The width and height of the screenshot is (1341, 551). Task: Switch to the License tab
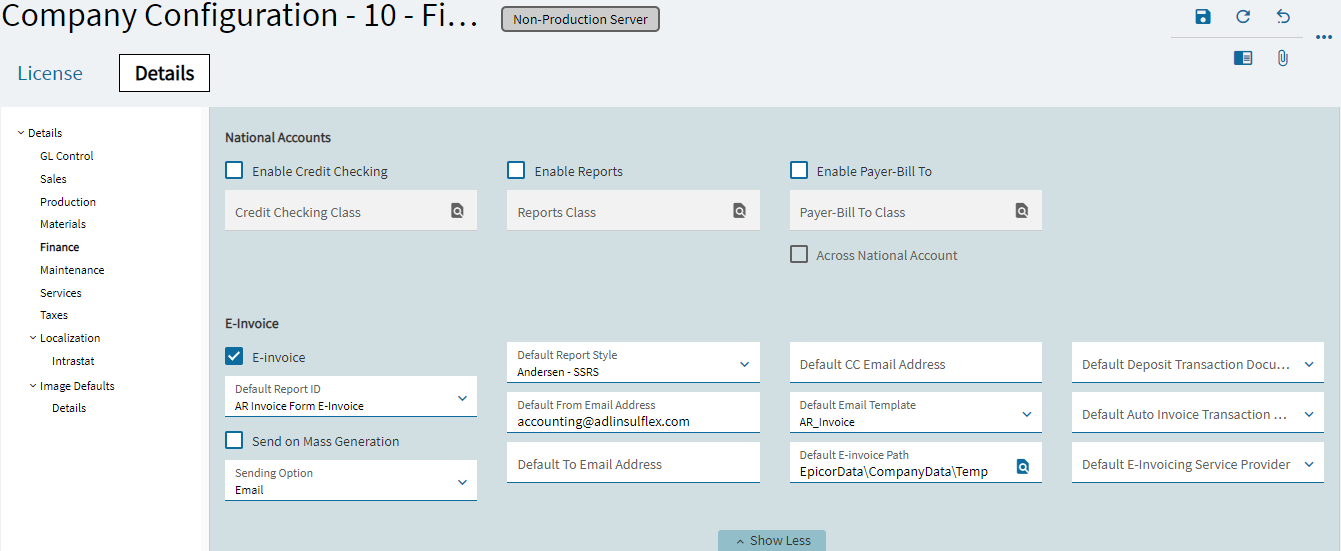[50, 73]
